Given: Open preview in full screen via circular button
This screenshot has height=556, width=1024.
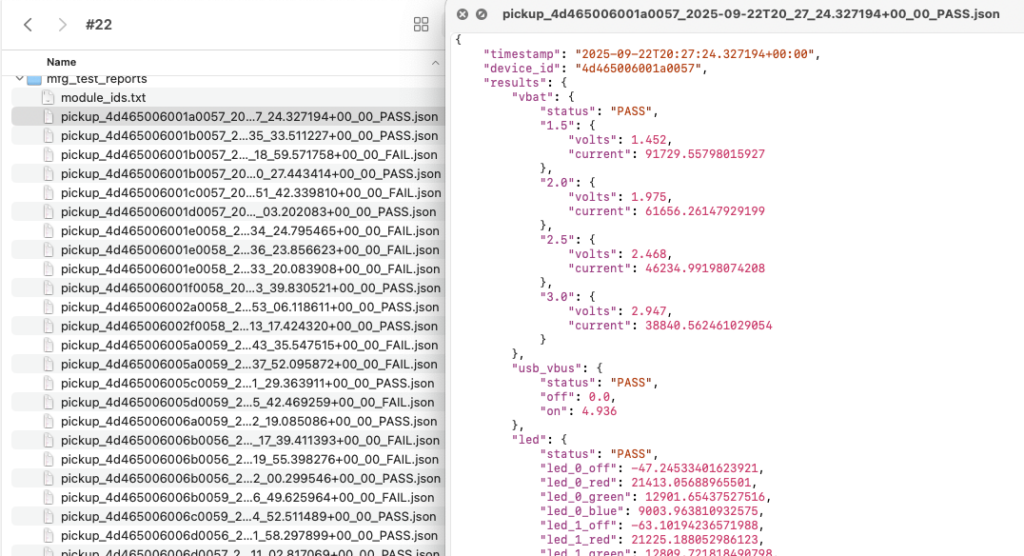Looking at the screenshot, I should [x=481, y=14].
